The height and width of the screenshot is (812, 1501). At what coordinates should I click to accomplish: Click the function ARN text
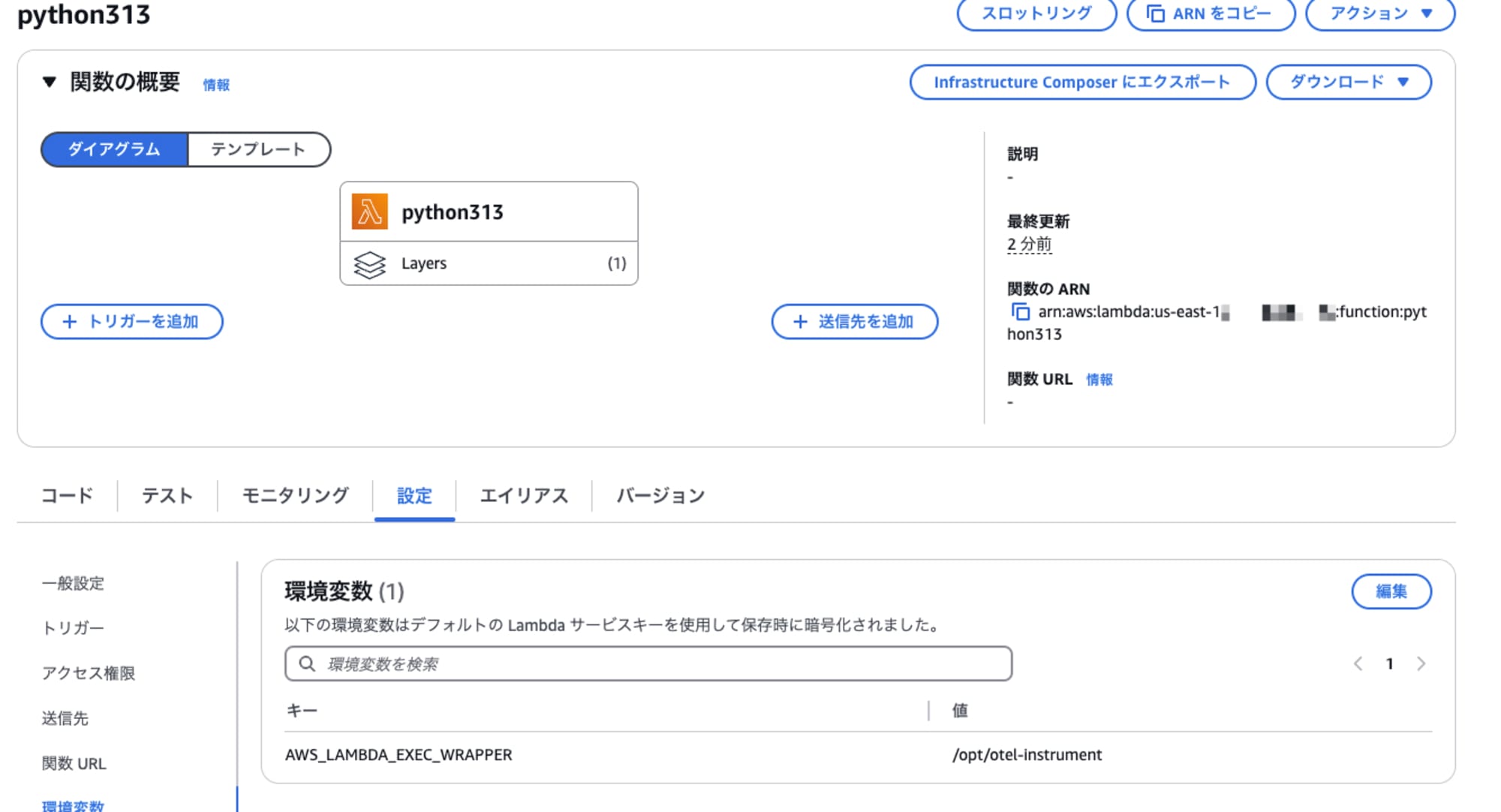pyautogui.click(x=1217, y=323)
